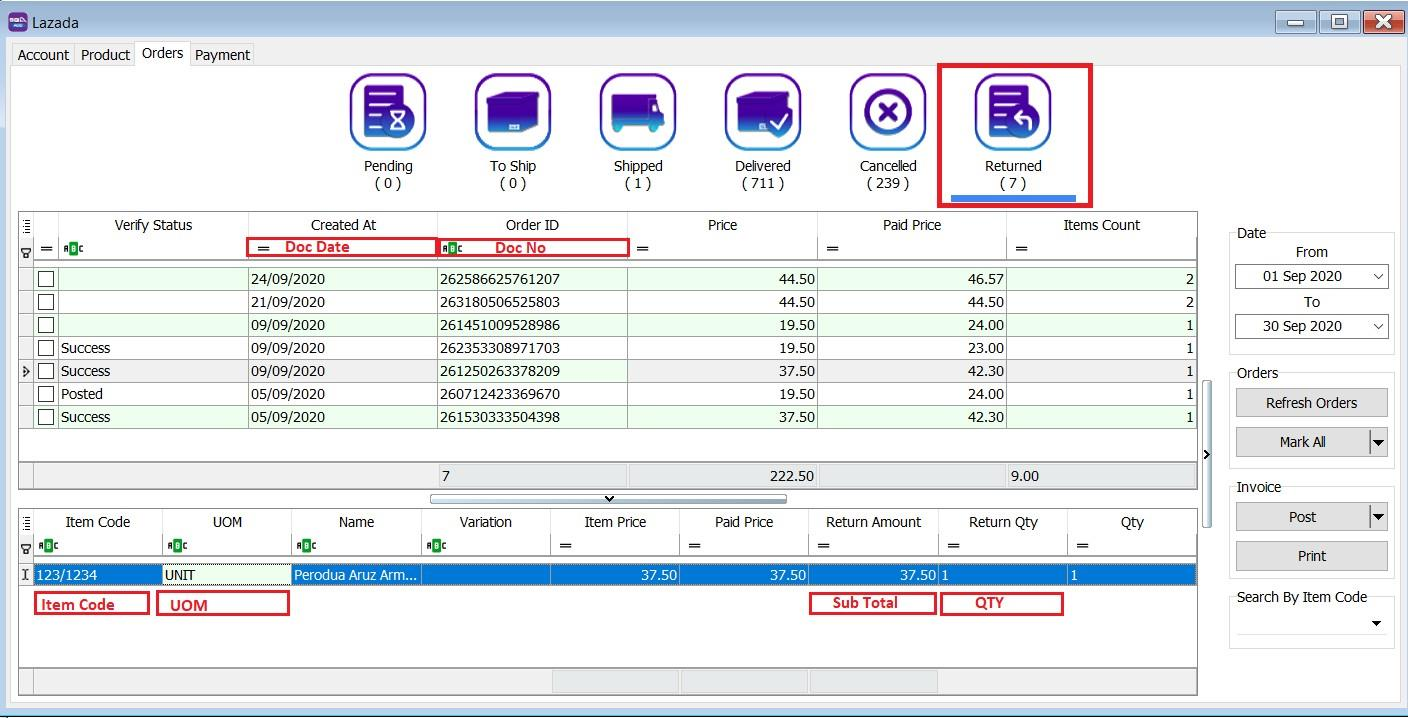The width and height of the screenshot is (1408, 718).
Task: Toggle checkbox for order 261530333504398
Action: point(46,417)
